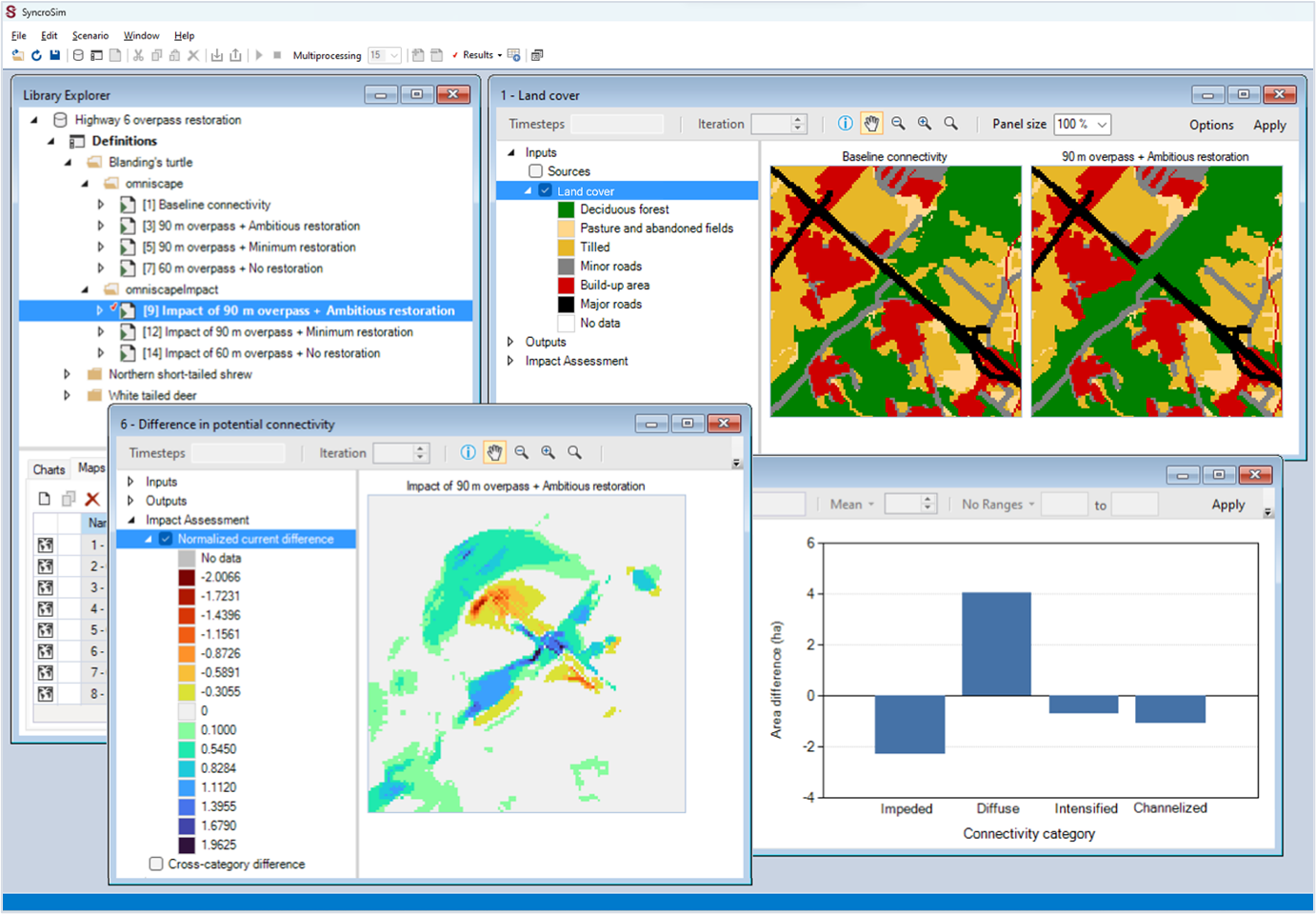
Task: Click the info icon in Land cover window
Action: 845,124
